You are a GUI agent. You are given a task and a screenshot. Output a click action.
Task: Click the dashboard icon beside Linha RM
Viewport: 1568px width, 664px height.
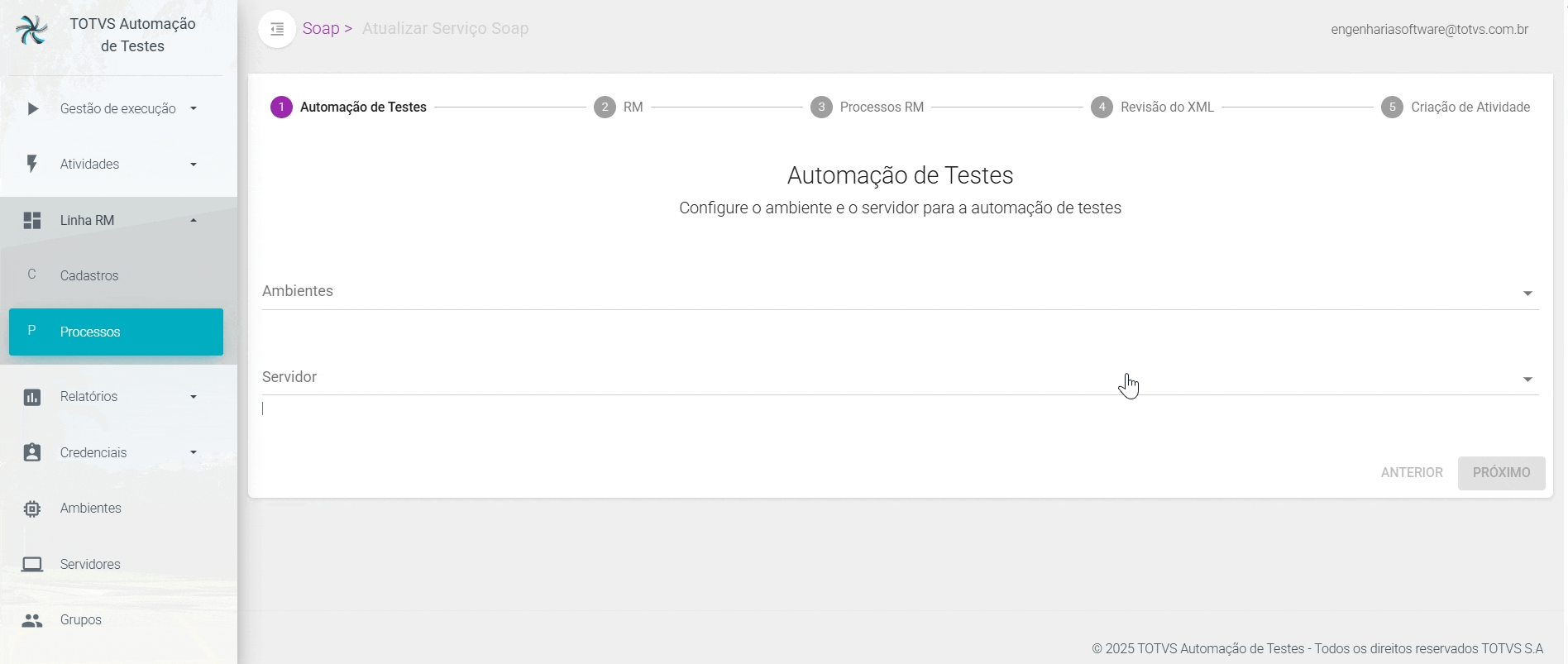(32, 220)
